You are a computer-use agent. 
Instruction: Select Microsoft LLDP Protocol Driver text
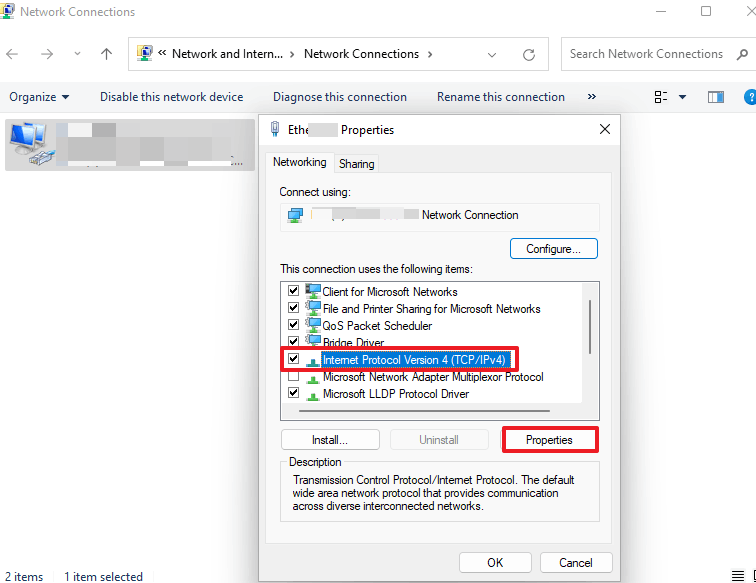tap(396, 394)
